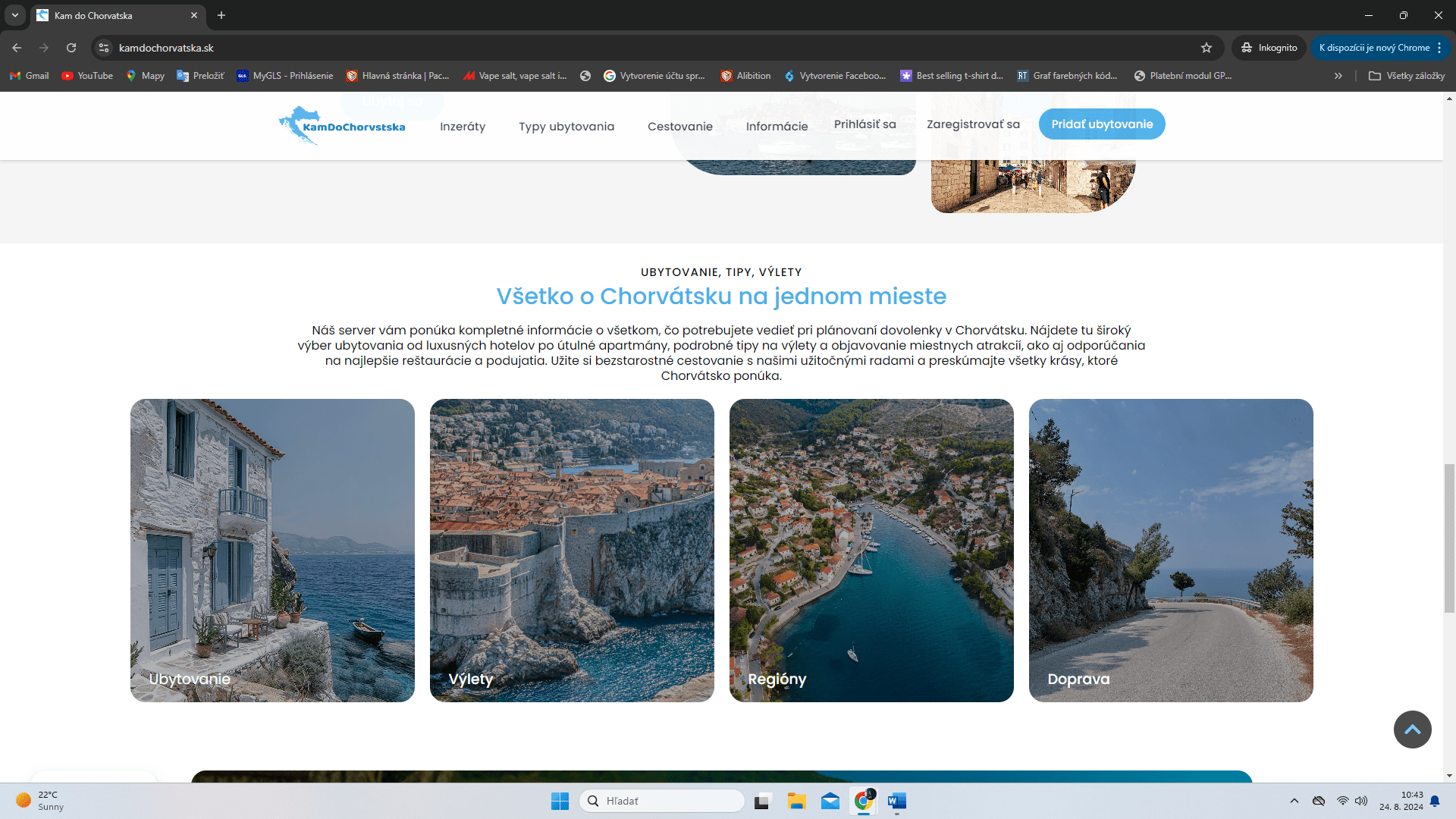Open the notification bell in system tray
Screen dimensions: 1456x819
coord(1435,801)
